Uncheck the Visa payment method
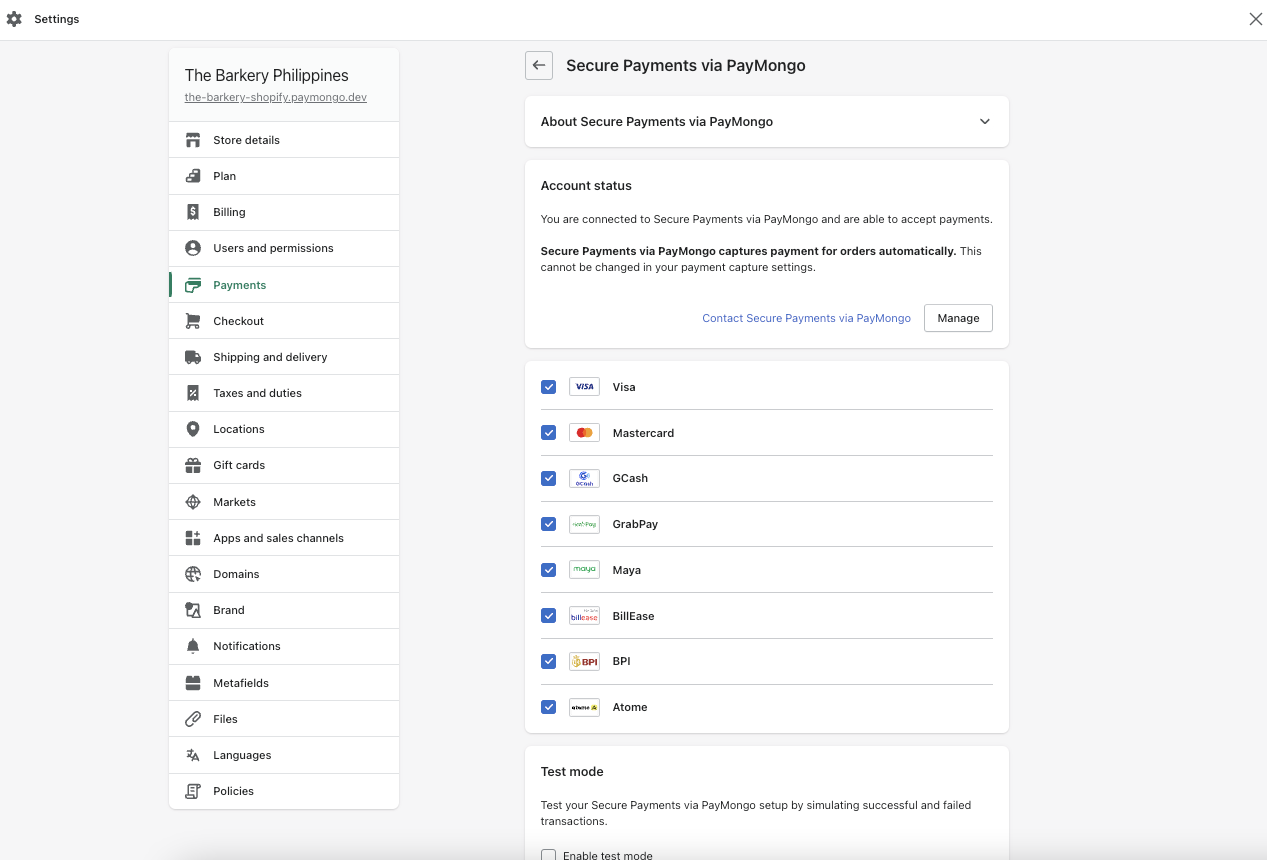Viewport: 1267px width, 860px height. tap(548, 387)
